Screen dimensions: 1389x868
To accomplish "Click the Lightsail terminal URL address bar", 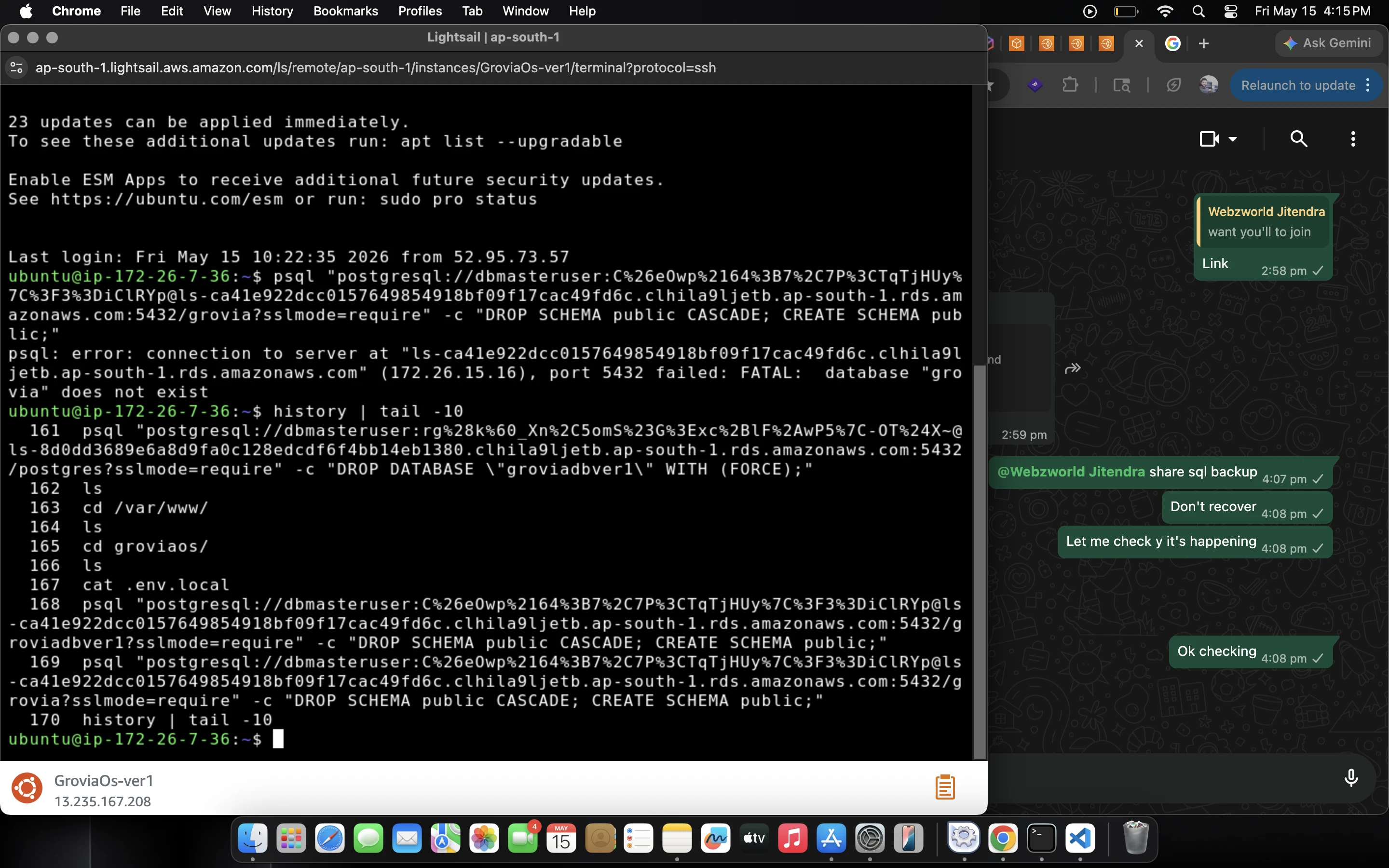I will pos(376,68).
